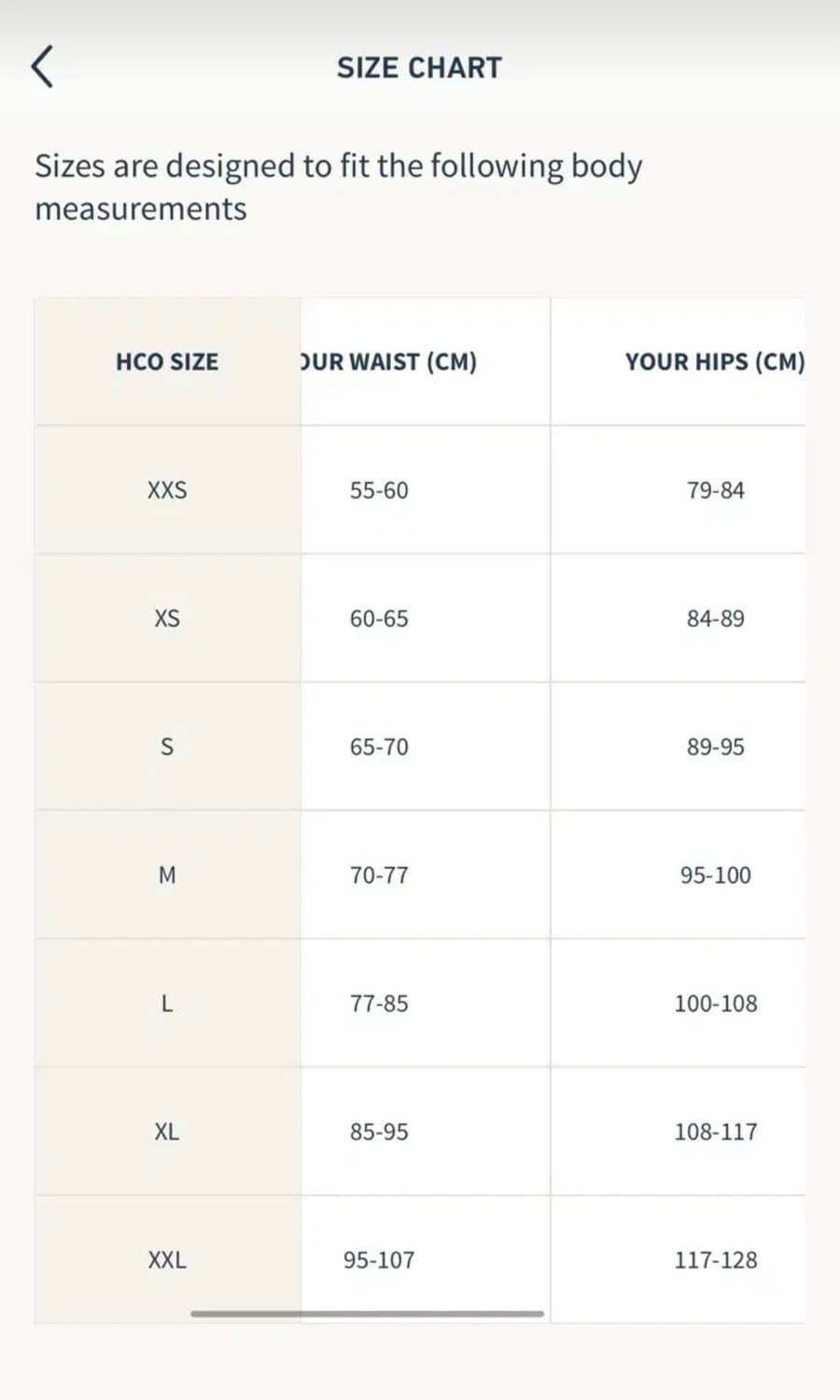The image size is (840, 1400).
Task: Select the XS size row label
Action: [x=167, y=619]
